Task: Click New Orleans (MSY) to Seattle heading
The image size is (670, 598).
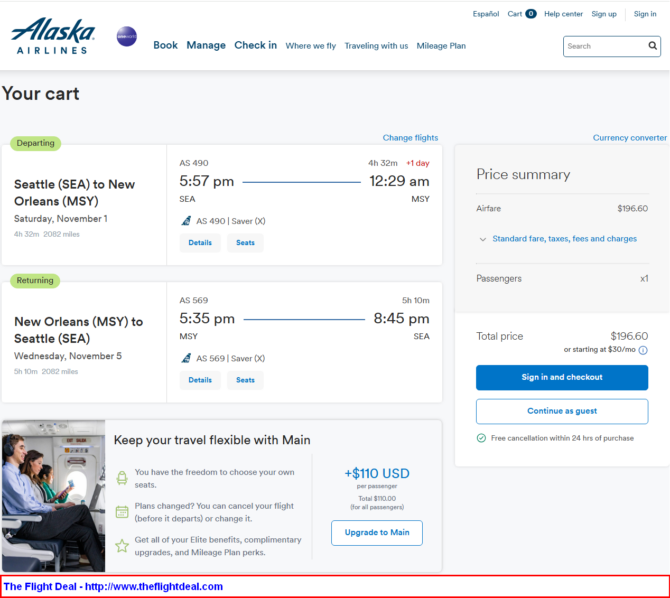Action: (78, 330)
